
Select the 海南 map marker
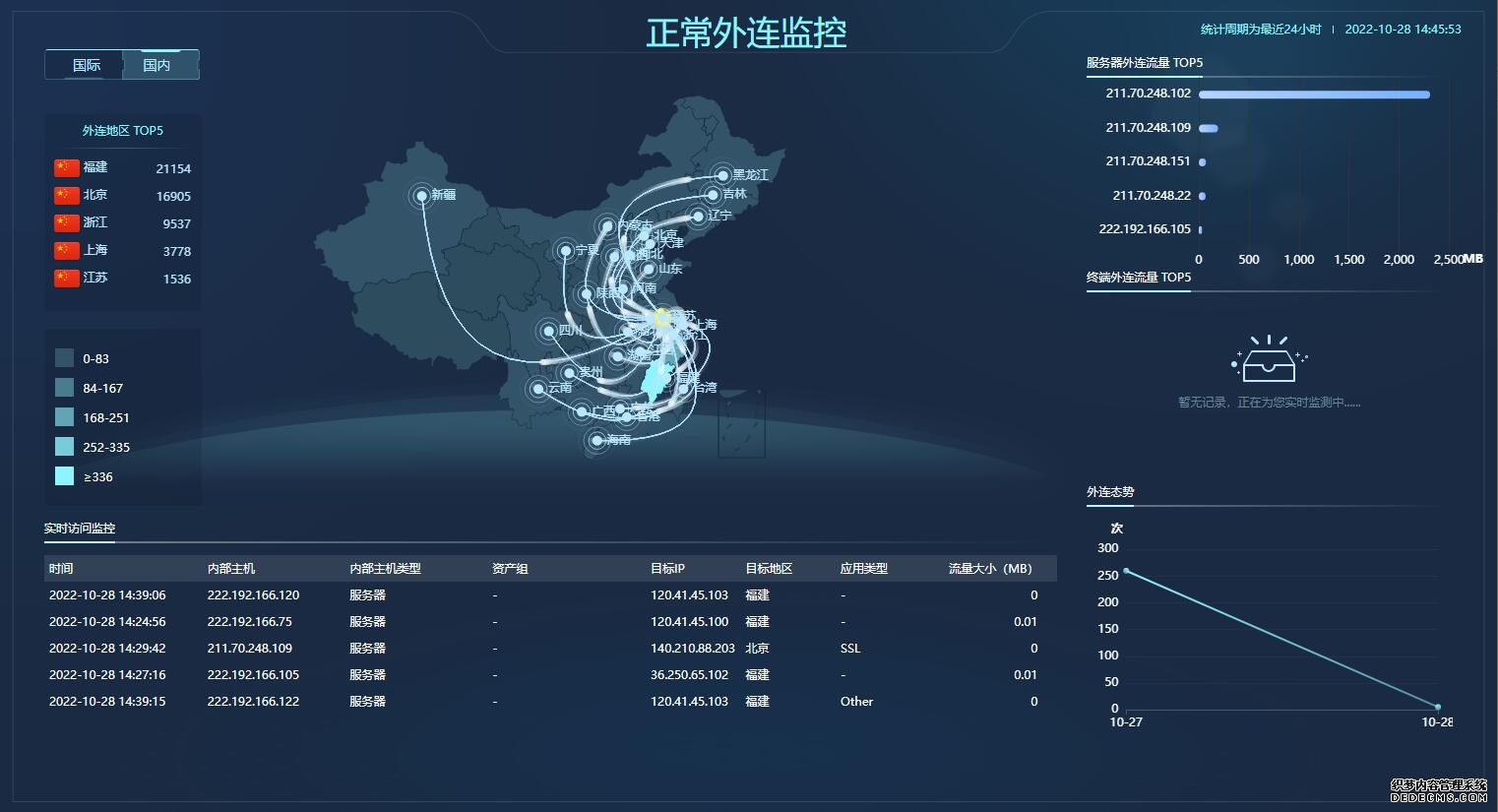595,441
